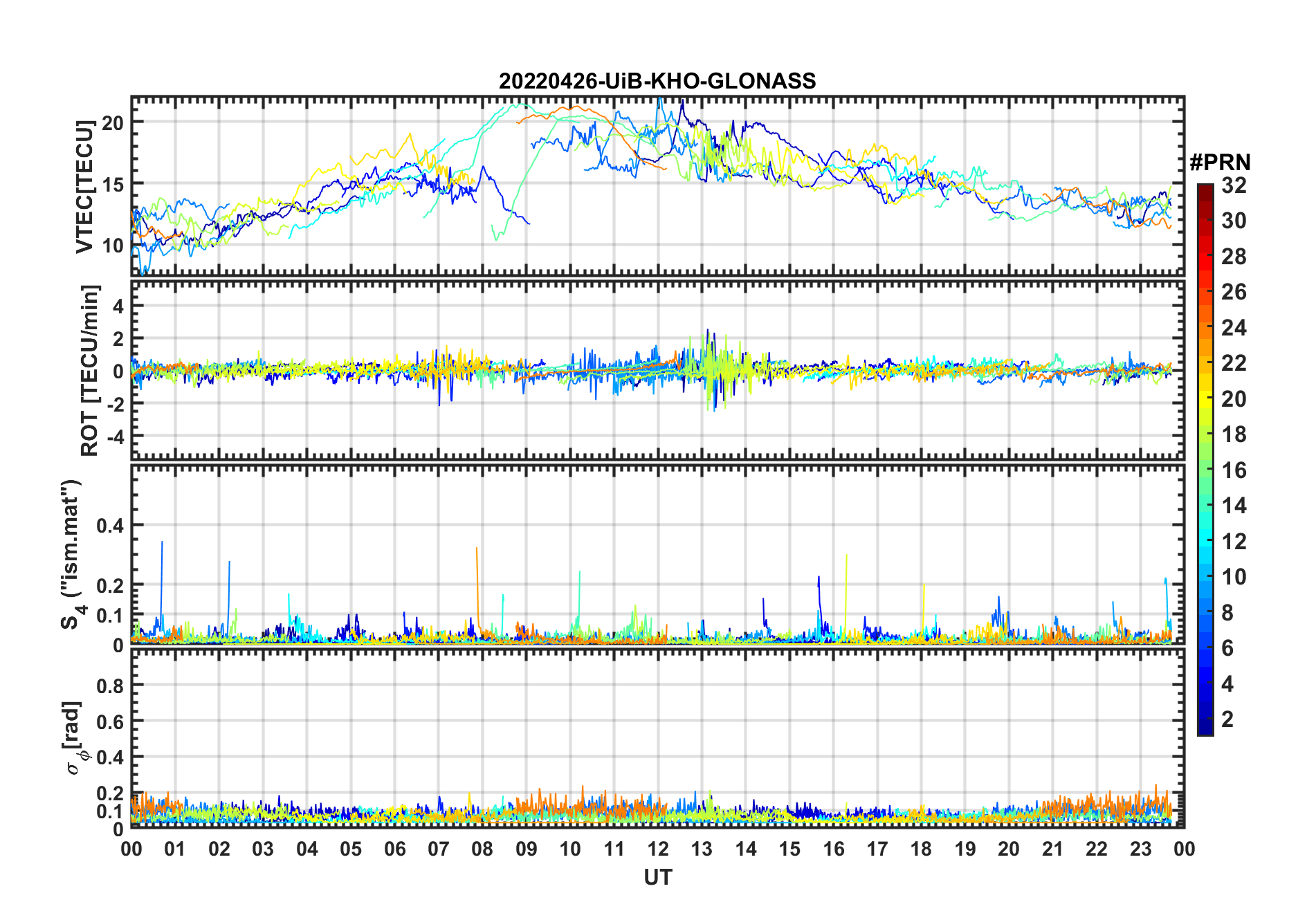
Task: Click x-axis tick label 18
Action: click(921, 849)
